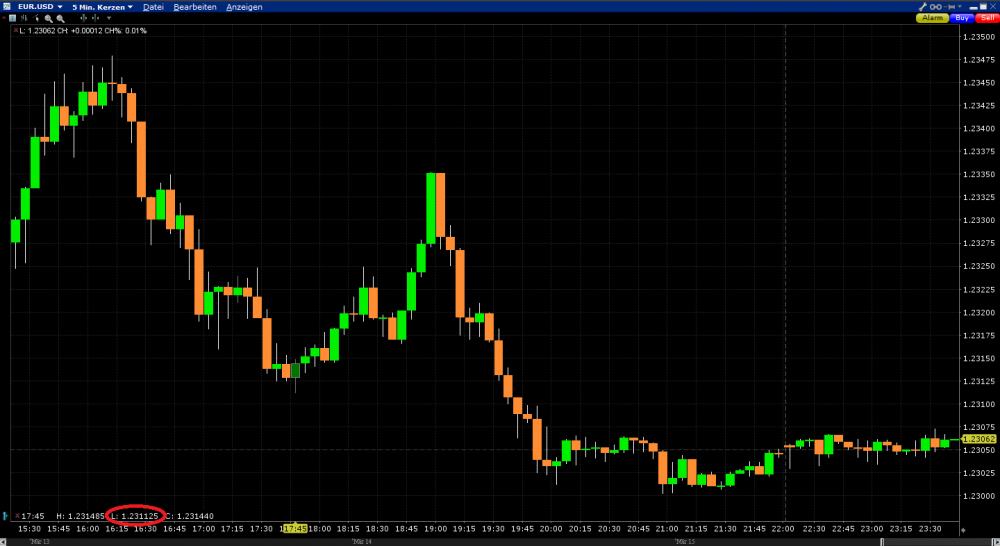This screenshot has width=1000, height=546.
Task: Click the H: 1.231485 high value
Action: (x=80, y=516)
